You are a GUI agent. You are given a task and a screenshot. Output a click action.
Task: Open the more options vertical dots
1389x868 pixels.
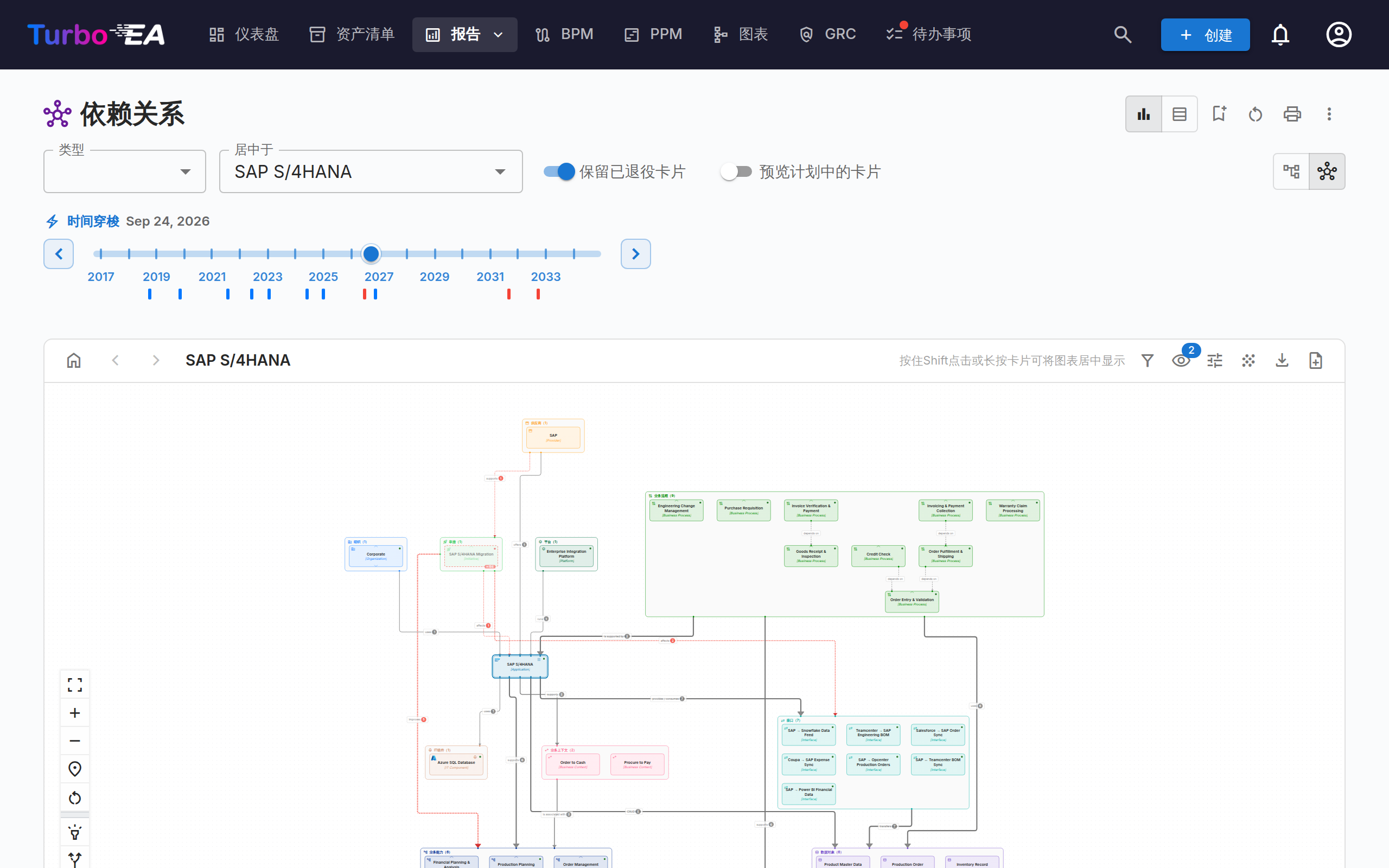click(1329, 114)
